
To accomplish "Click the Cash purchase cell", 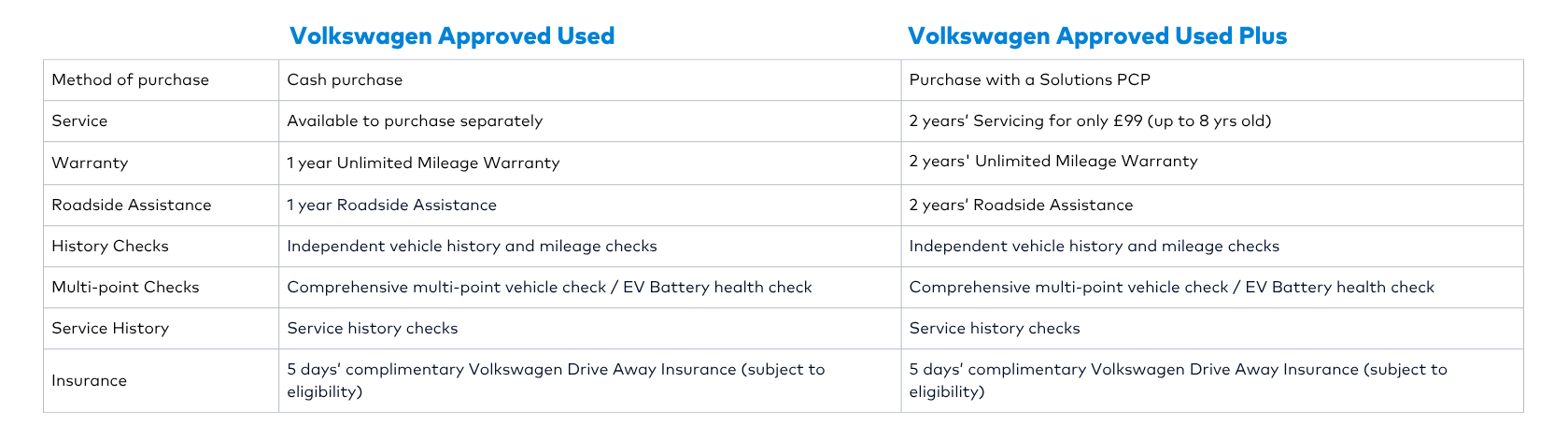I will pos(345,80).
